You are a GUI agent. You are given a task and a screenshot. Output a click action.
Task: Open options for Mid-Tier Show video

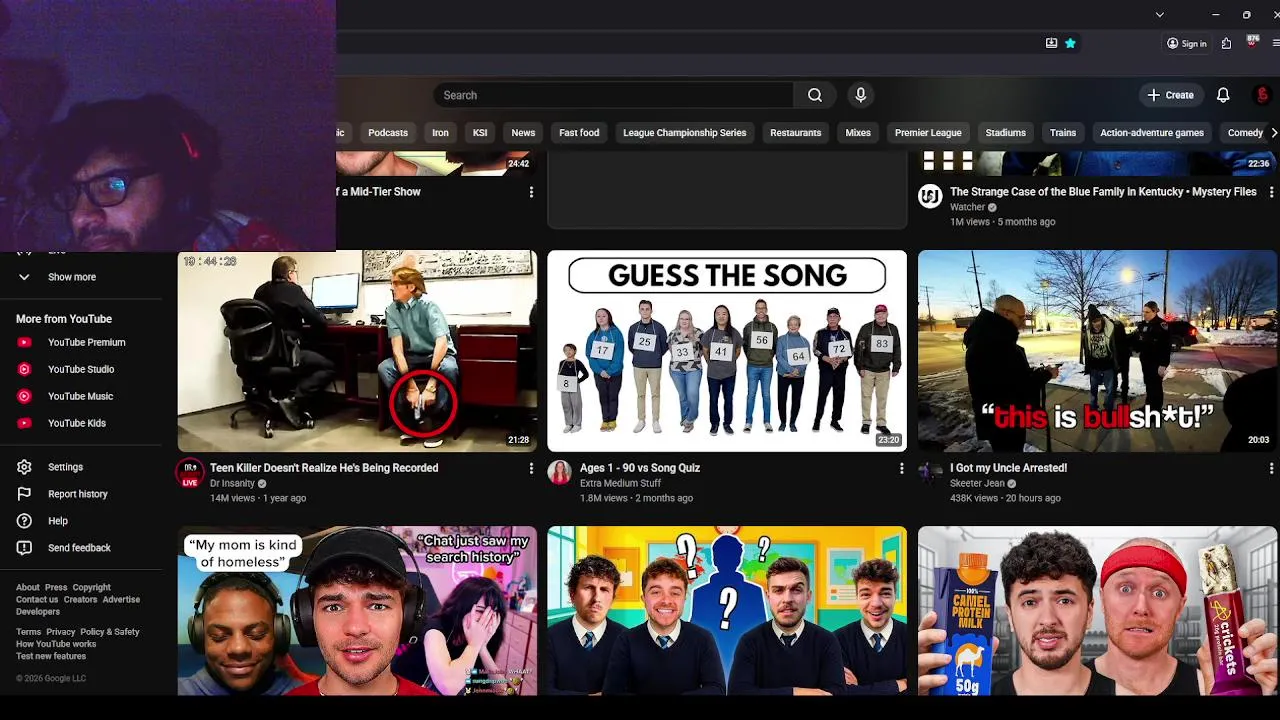[531, 192]
